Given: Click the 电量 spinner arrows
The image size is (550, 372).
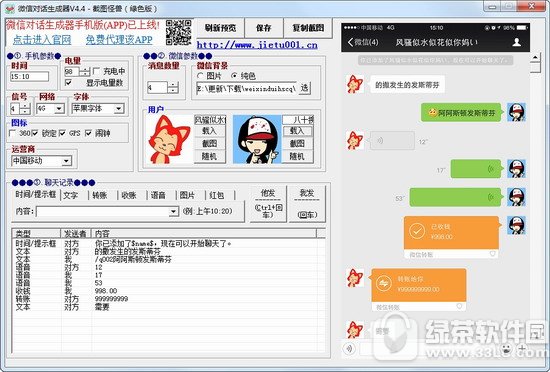Looking at the screenshot, I should (x=85, y=72).
